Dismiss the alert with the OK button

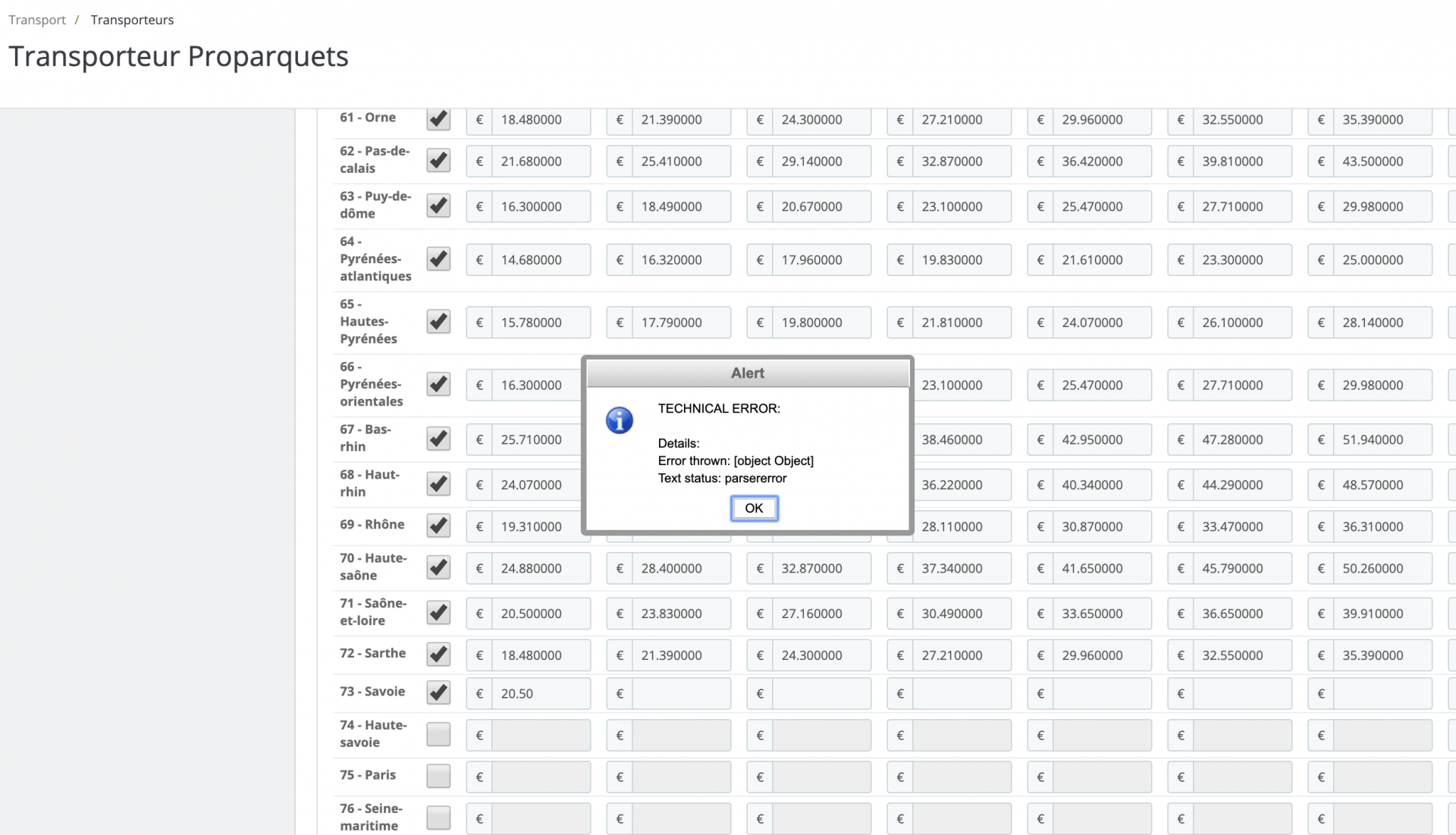click(754, 508)
